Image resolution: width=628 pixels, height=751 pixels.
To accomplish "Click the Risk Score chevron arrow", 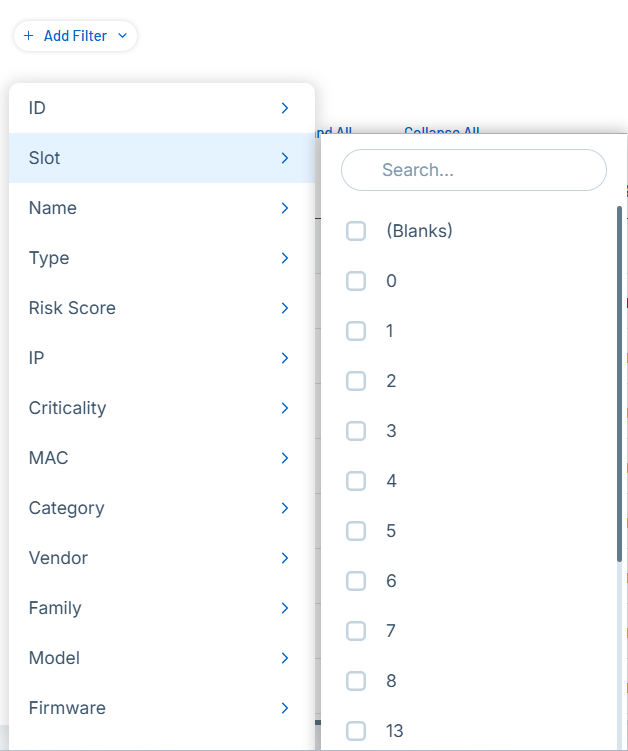I will pos(285,308).
